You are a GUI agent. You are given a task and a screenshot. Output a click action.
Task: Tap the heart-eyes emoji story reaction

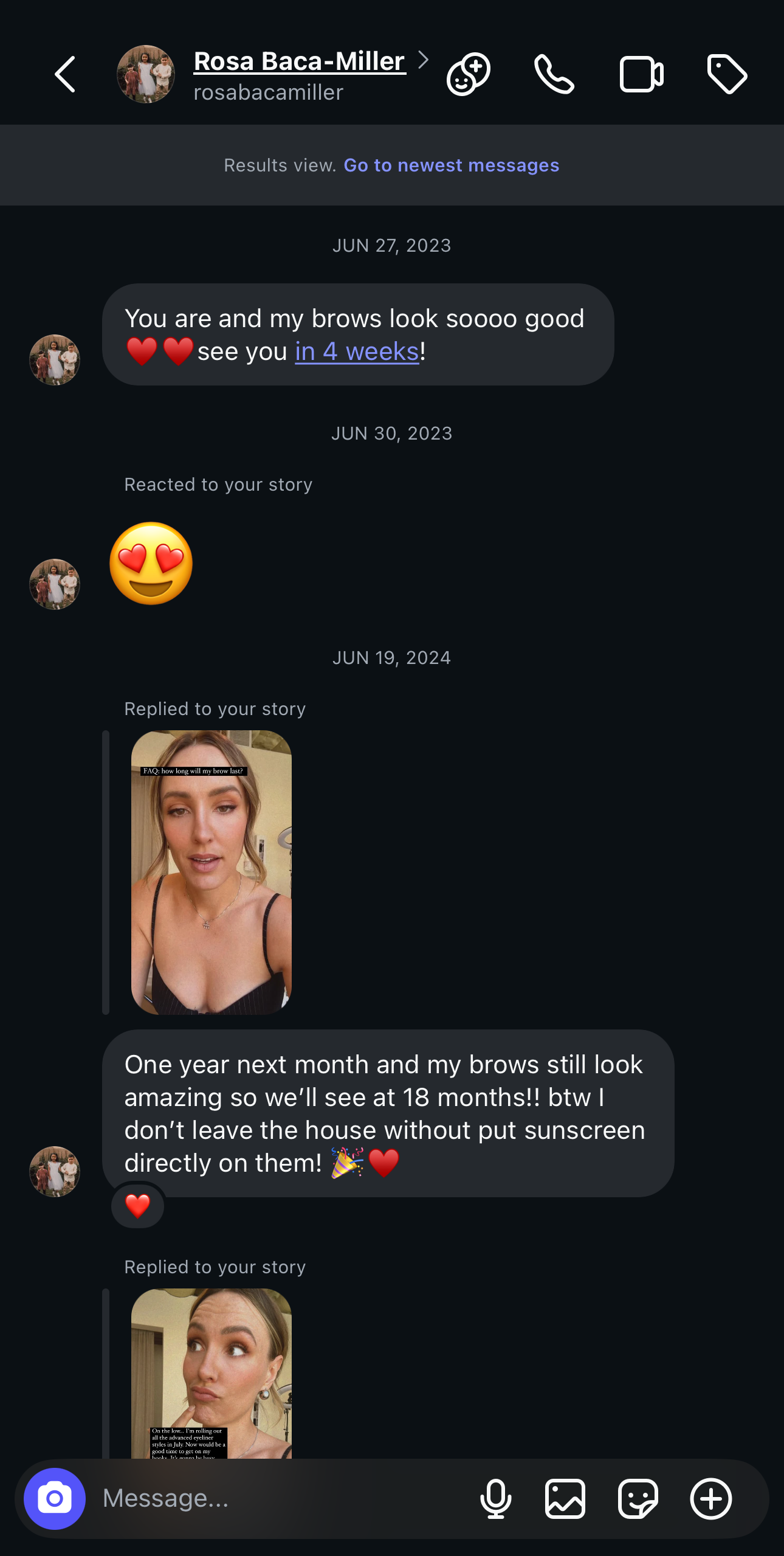(x=151, y=563)
